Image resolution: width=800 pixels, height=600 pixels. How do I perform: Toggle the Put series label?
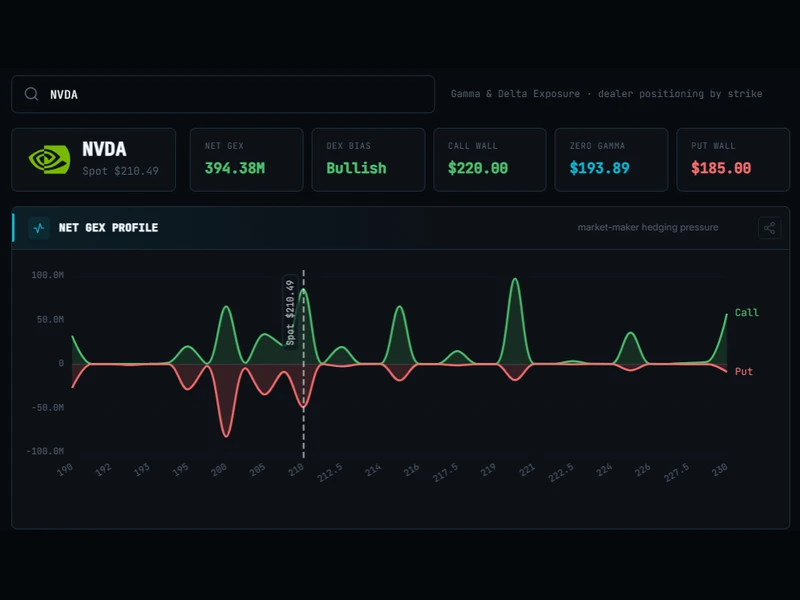[x=743, y=371]
